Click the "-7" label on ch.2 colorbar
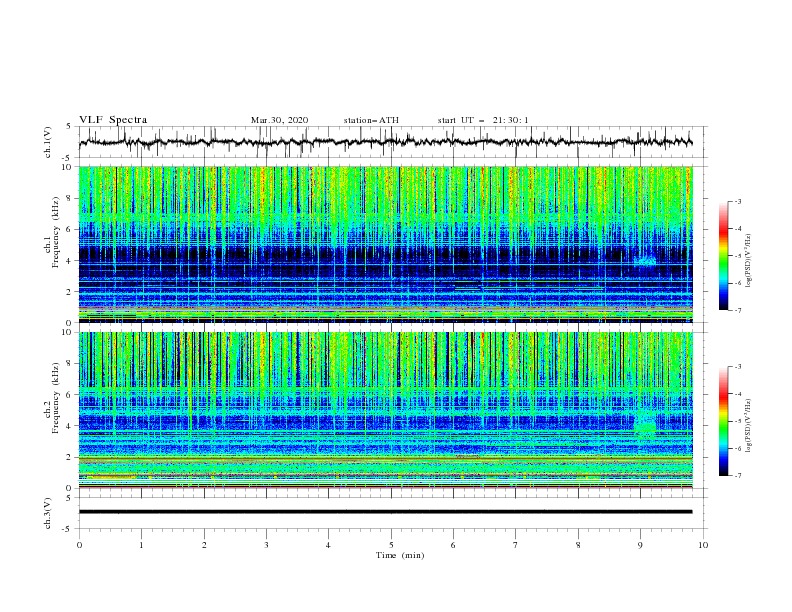The image size is (792, 612). tap(738, 476)
